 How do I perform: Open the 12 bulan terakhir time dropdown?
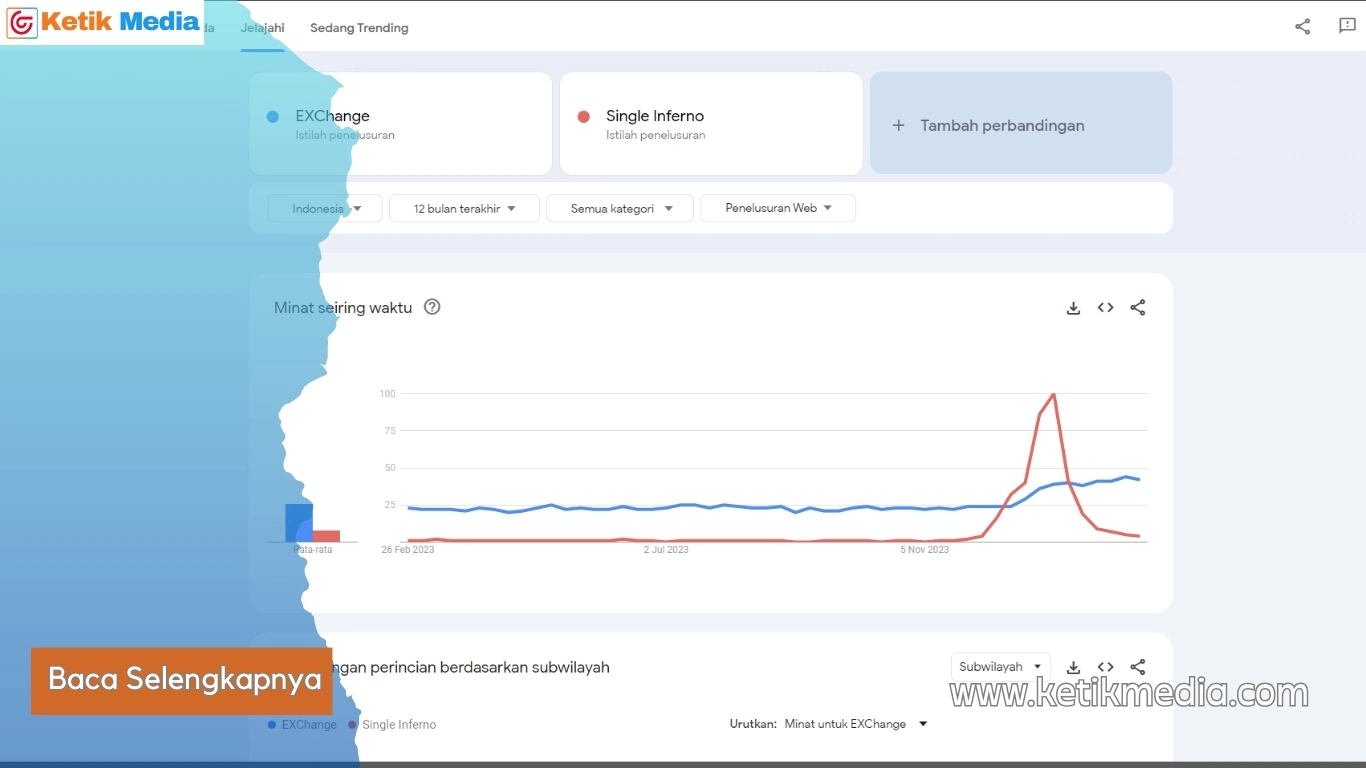click(464, 208)
